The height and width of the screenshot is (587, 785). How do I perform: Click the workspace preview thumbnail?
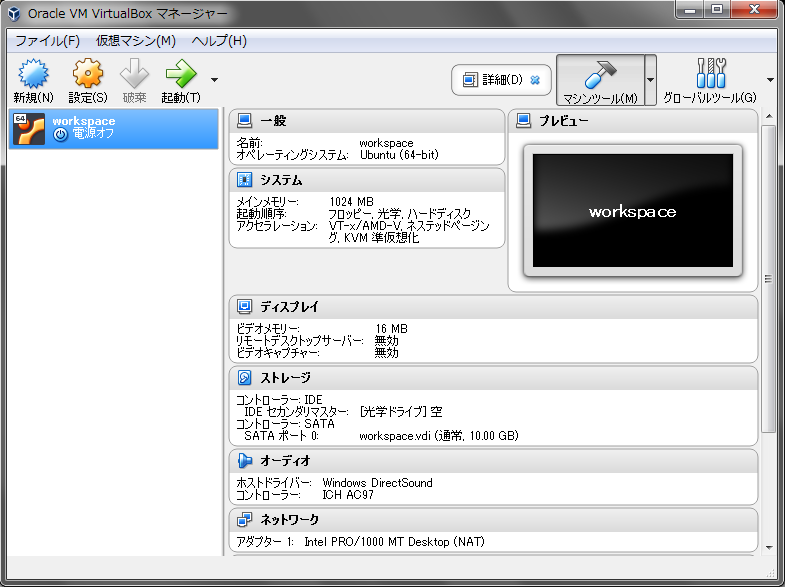(x=633, y=211)
